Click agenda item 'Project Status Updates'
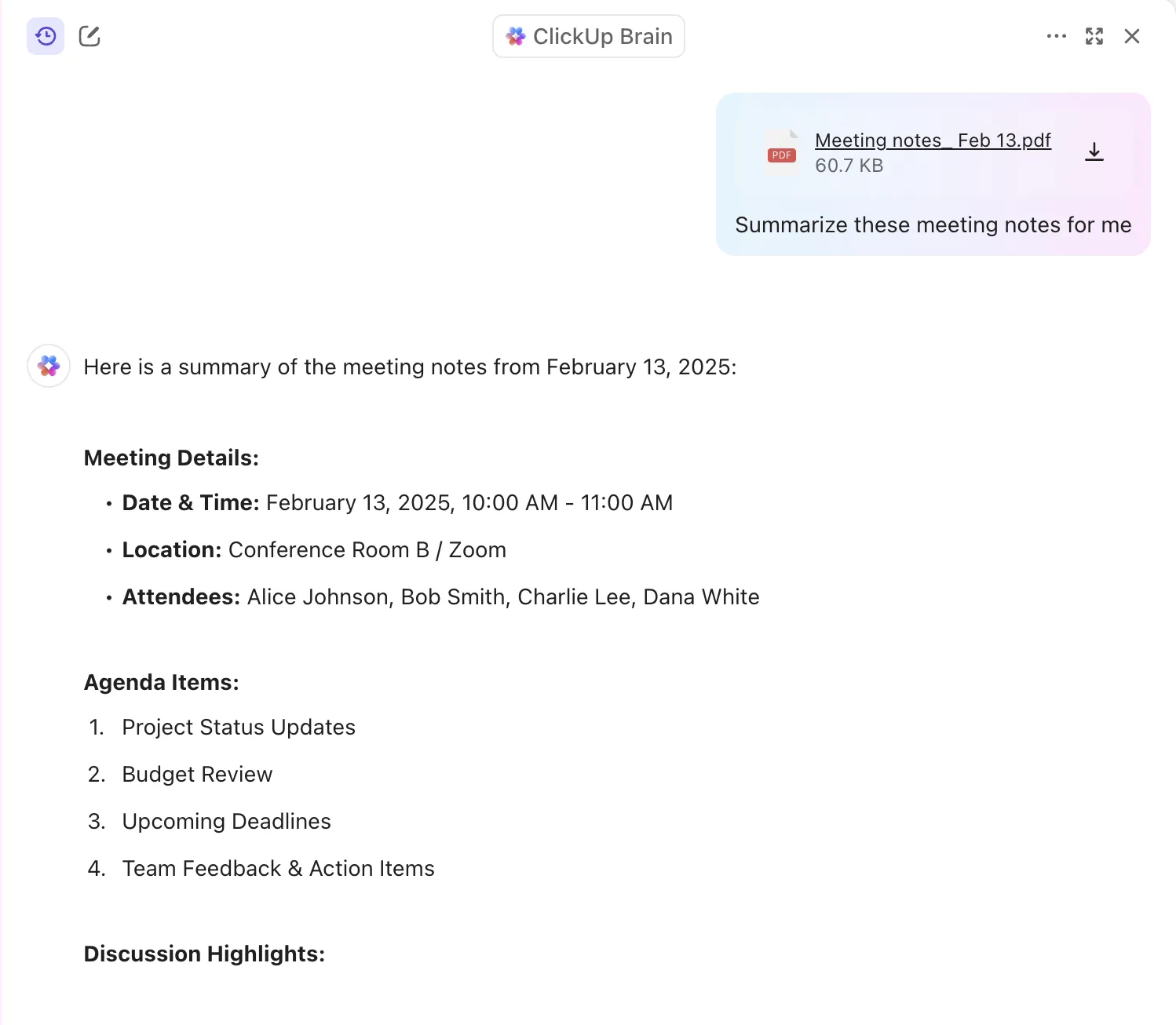 click(239, 728)
